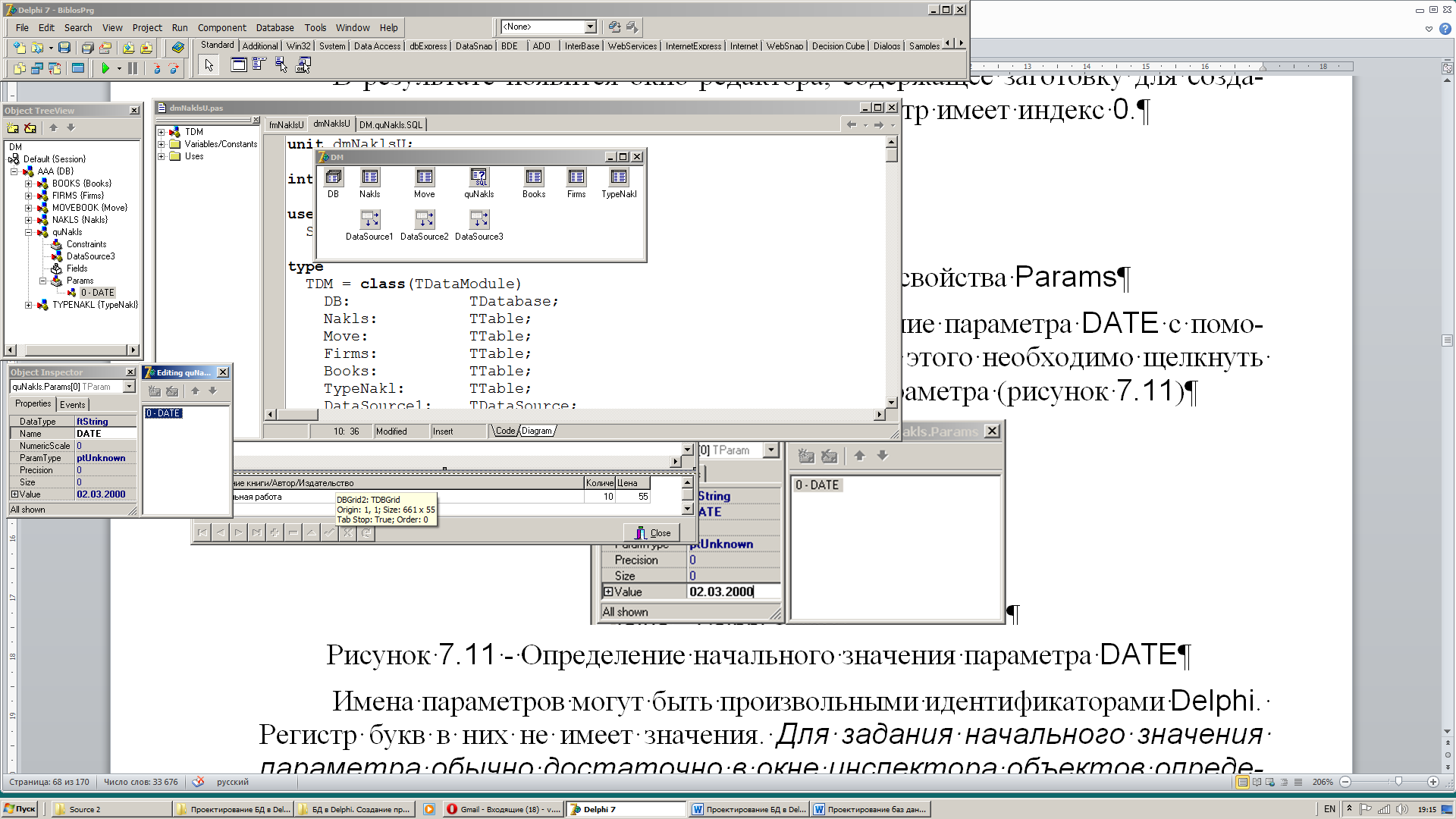Switch to DM.quNakls.SQL editor tab
1456x819 pixels.
coord(391,125)
